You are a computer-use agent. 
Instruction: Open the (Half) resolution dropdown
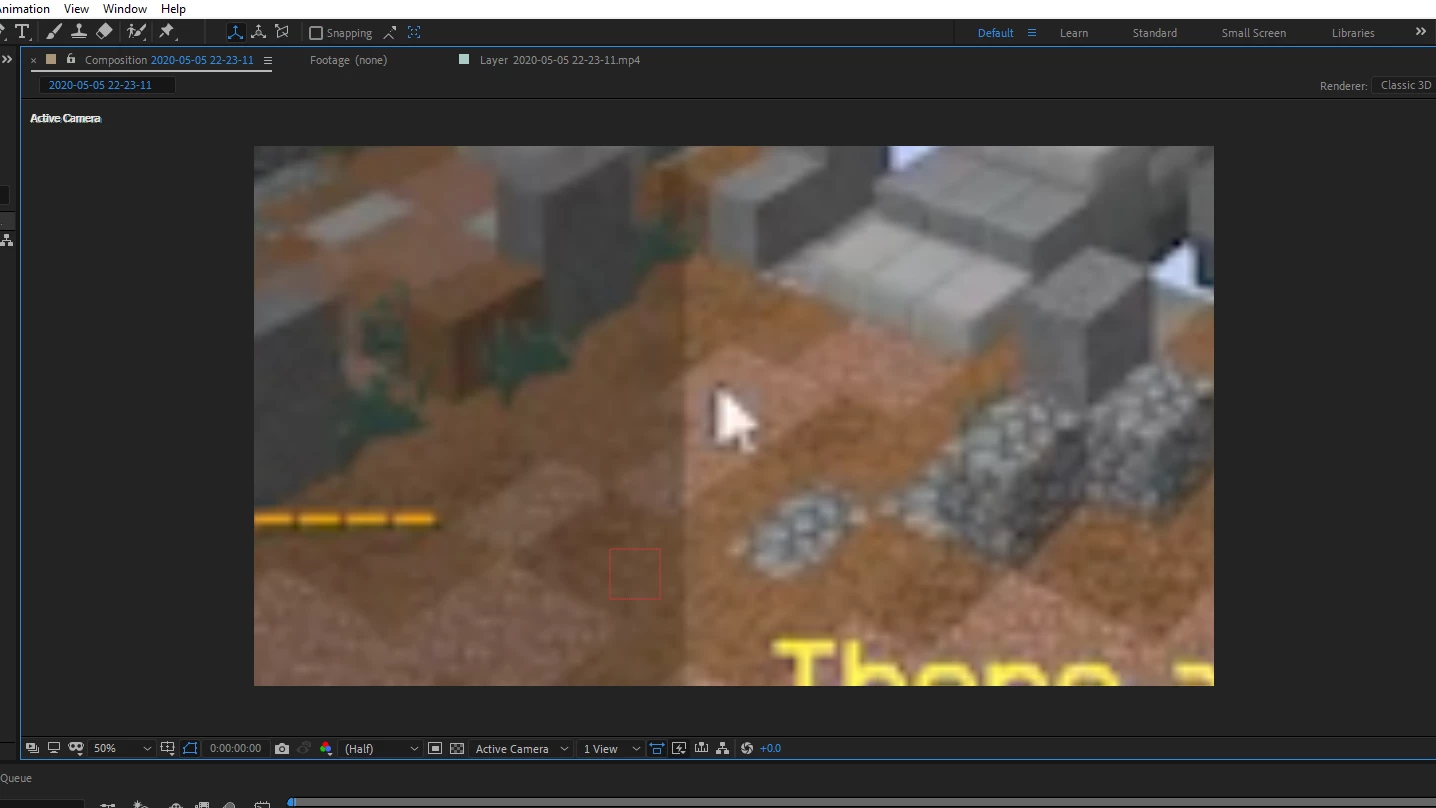[x=381, y=748]
